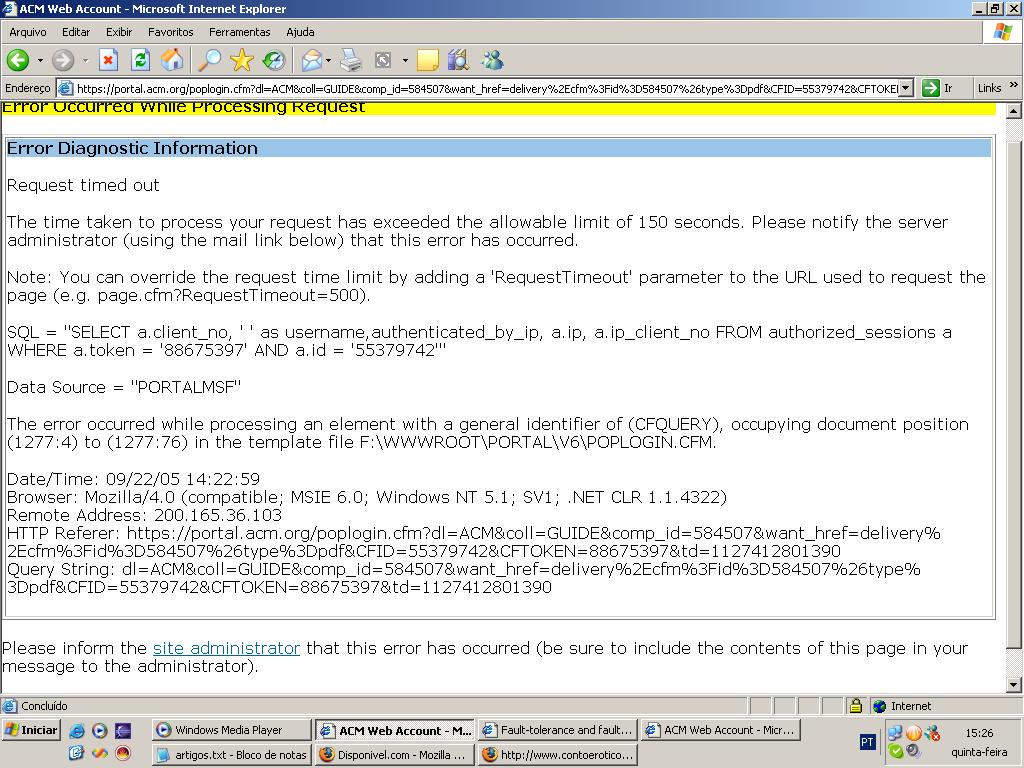
Task: Click the Mail envelope toolbar icon
Action: point(312,61)
